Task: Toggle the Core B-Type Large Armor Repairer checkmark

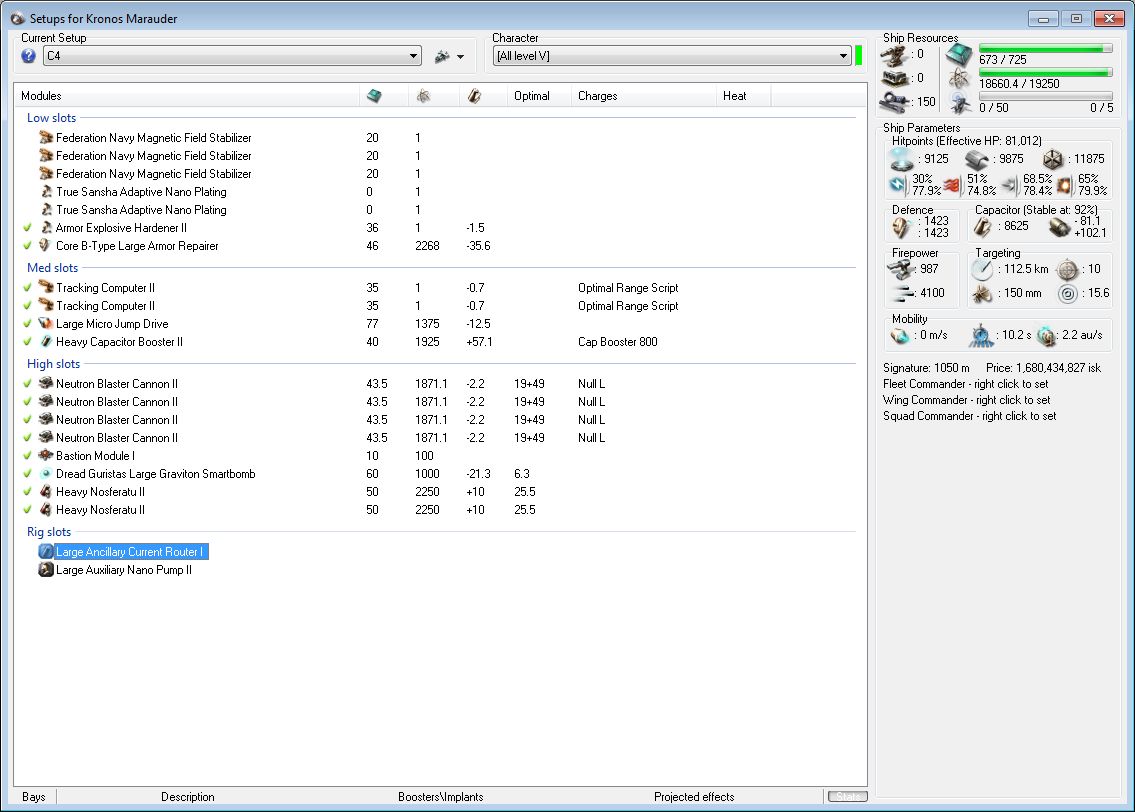Action: 28,245
